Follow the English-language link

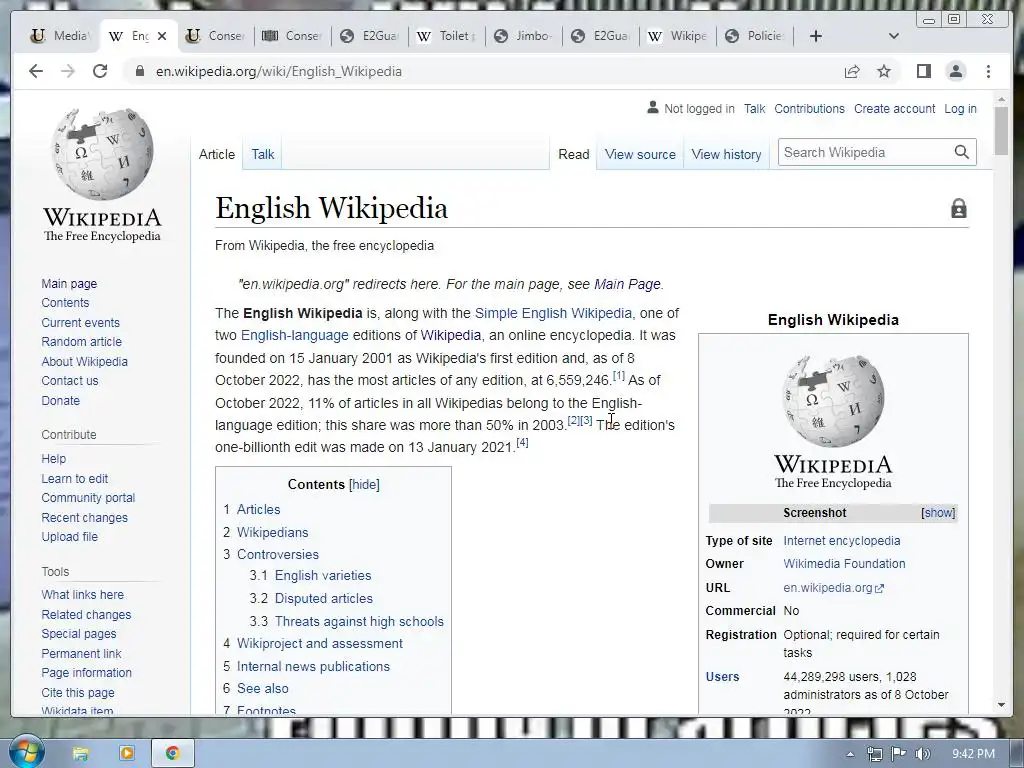[x=295, y=335]
